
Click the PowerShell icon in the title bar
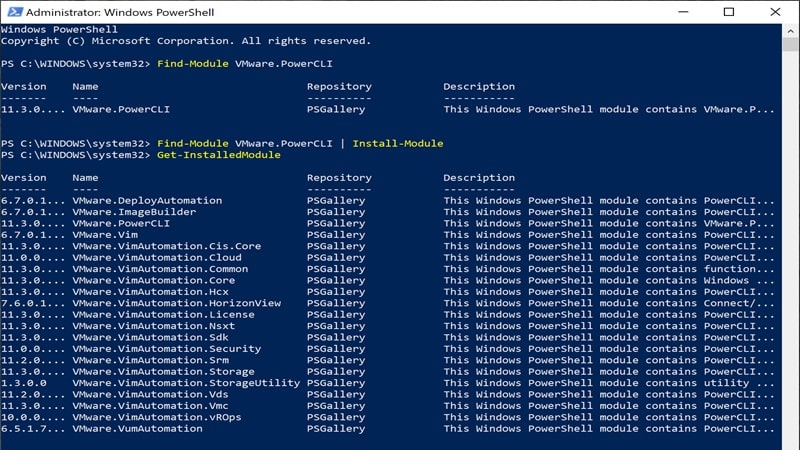click(11, 12)
